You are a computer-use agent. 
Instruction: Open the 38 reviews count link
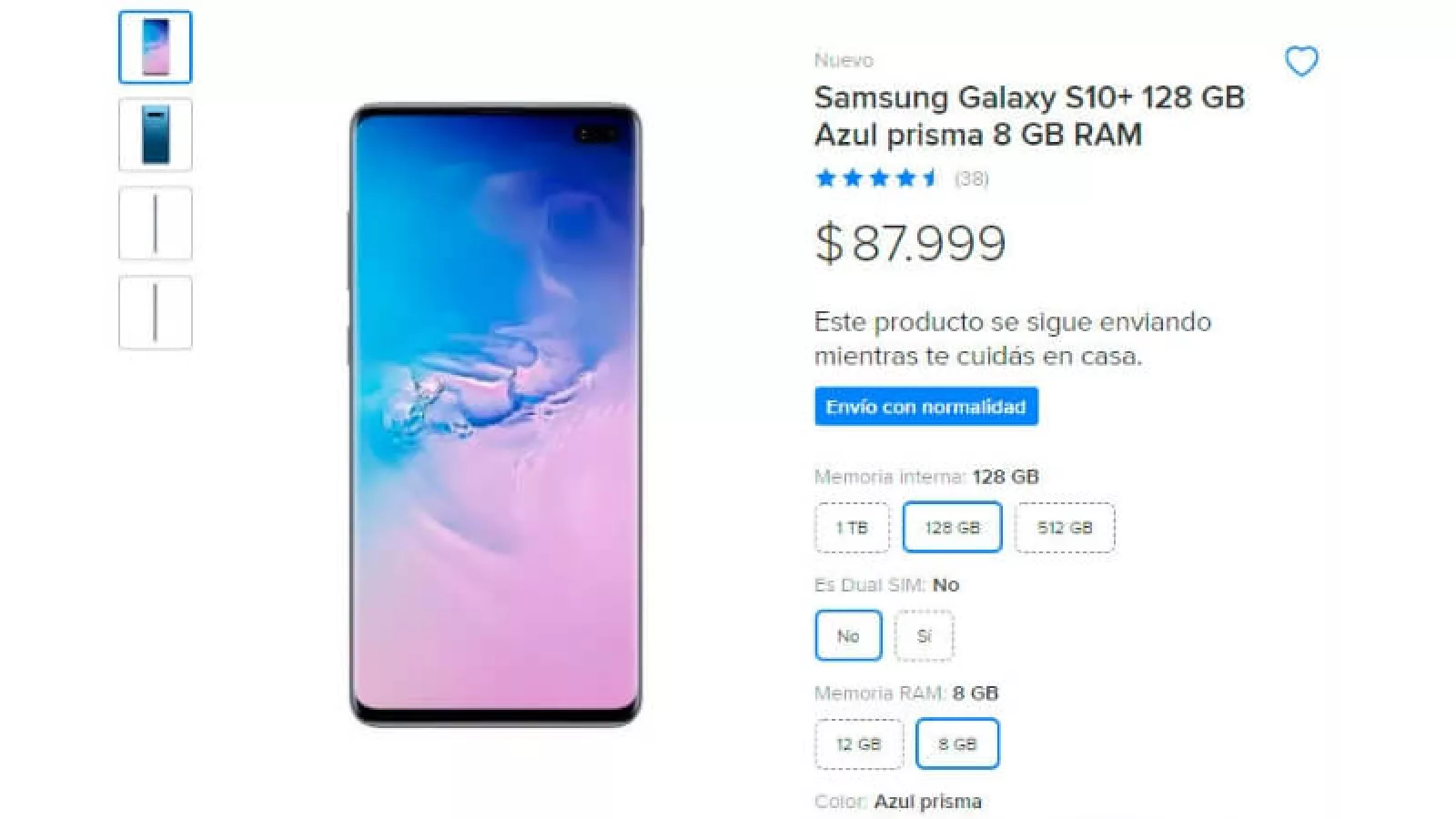[x=971, y=178]
